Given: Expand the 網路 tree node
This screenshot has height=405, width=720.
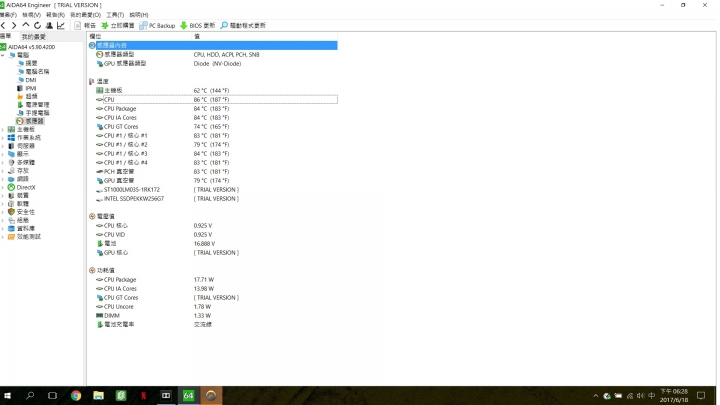Looking at the screenshot, I should [3, 179].
